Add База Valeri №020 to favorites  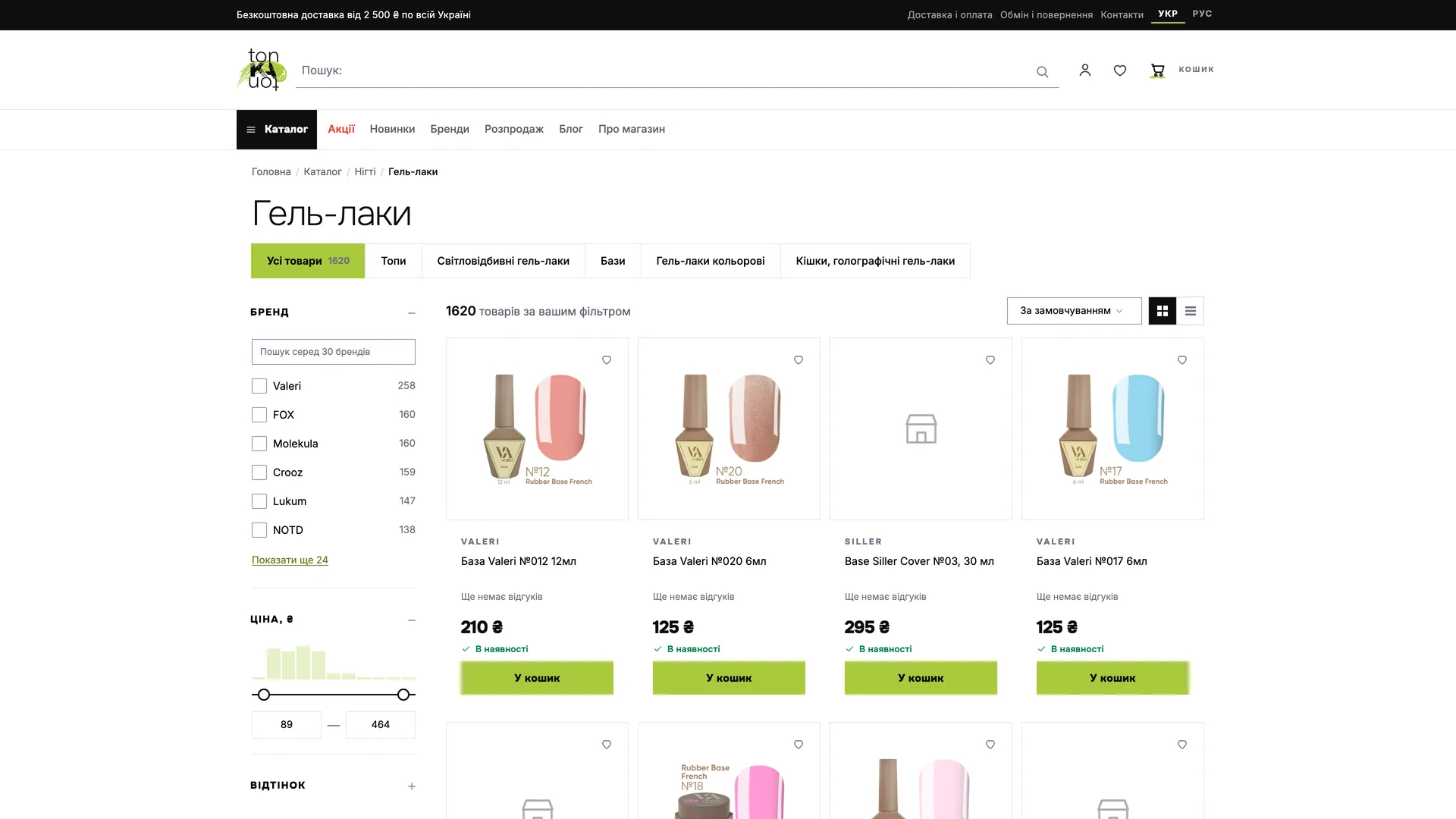[x=799, y=360]
